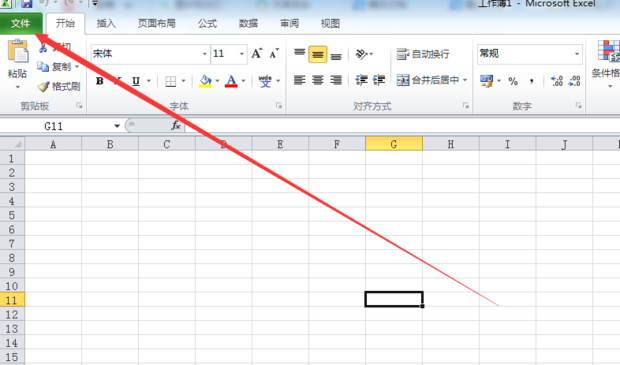Click the Paste clipboard icon
620x365 pixels.
[18, 51]
